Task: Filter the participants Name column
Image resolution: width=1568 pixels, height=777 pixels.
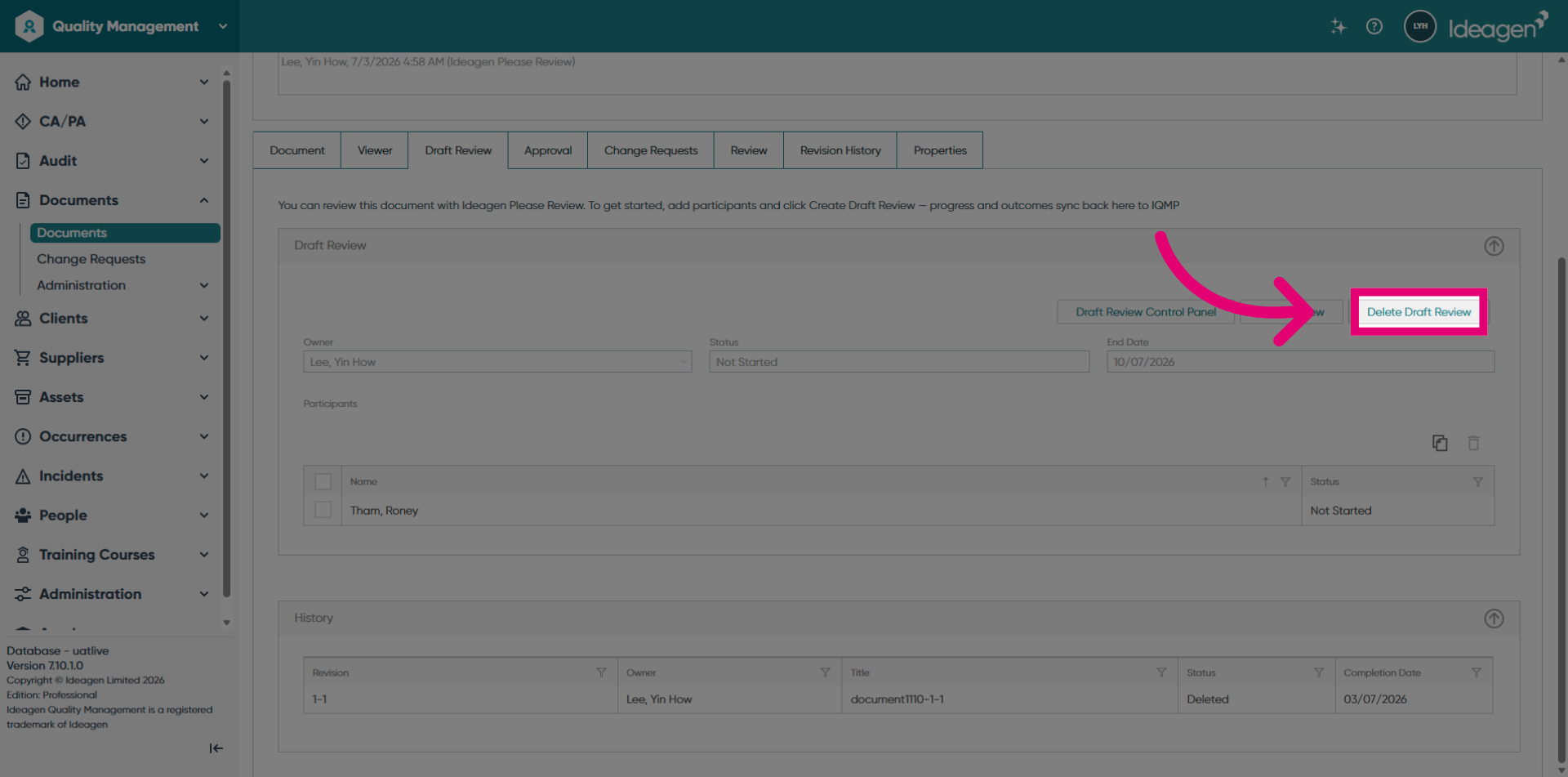Action: click(x=1285, y=482)
